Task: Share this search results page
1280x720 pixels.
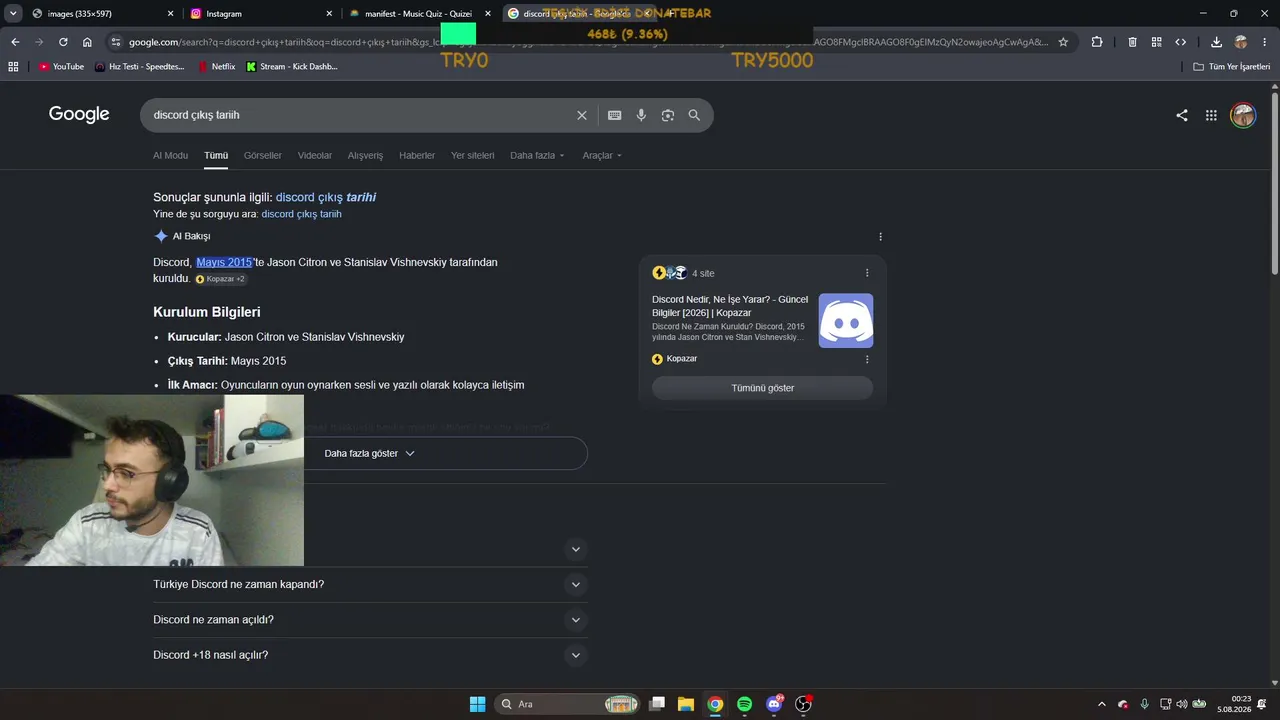Action: pyautogui.click(x=1182, y=115)
